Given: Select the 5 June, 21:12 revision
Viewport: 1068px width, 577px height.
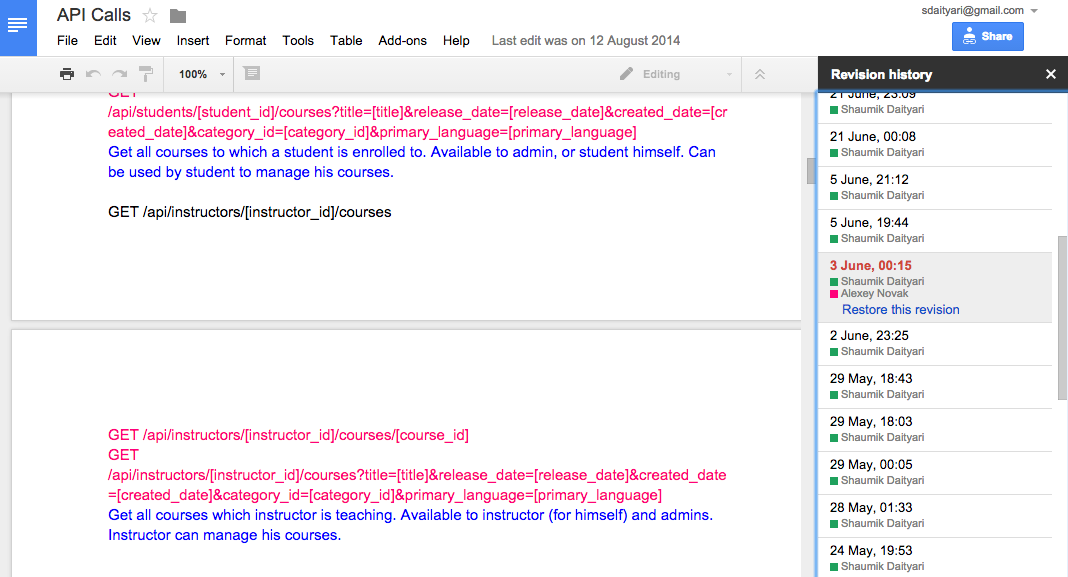Looking at the screenshot, I should point(935,187).
